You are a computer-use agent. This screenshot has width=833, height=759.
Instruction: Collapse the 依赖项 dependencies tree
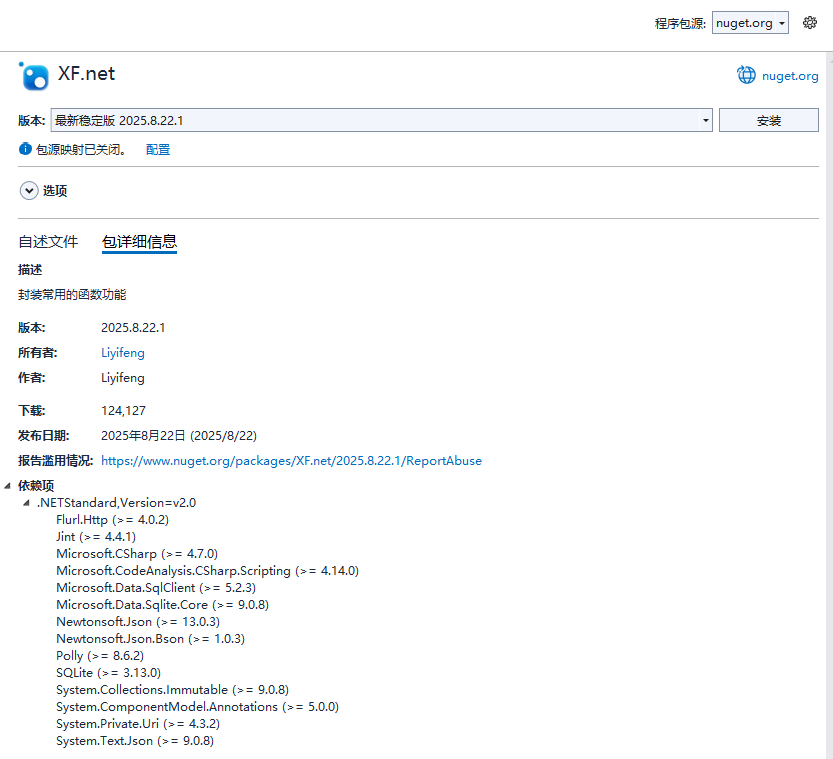point(8,485)
